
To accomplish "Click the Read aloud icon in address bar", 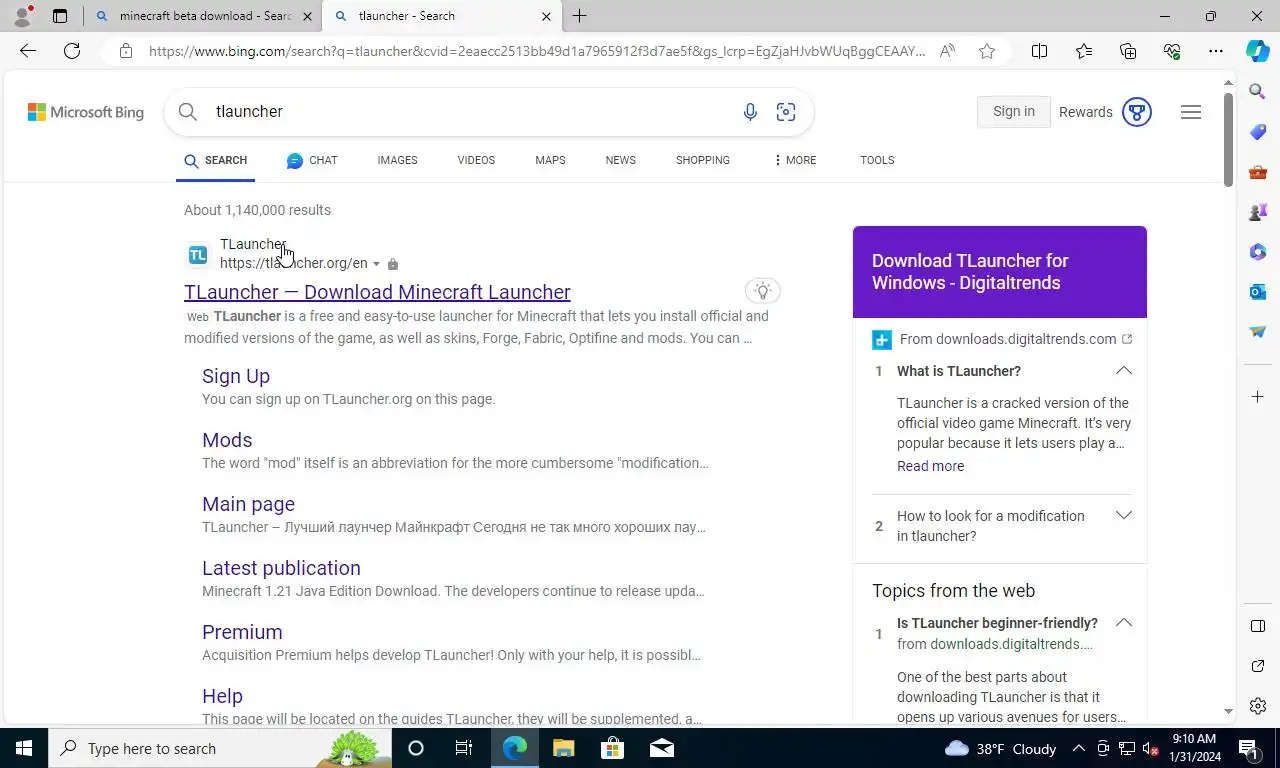I will (947, 51).
